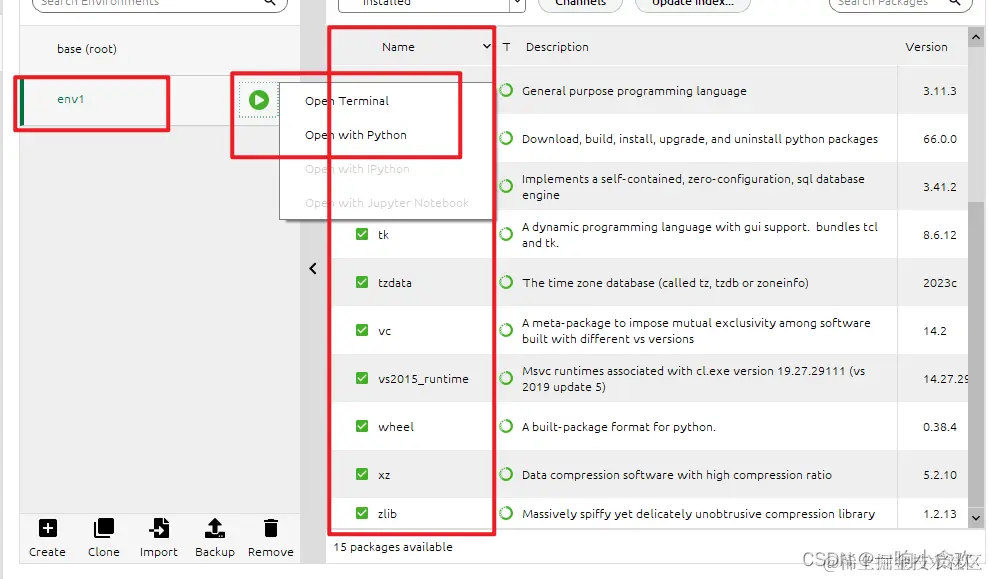The height and width of the screenshot is (579, 989).
Task: Uncheck the tzdata package checkbox
Action: [362, 282]
